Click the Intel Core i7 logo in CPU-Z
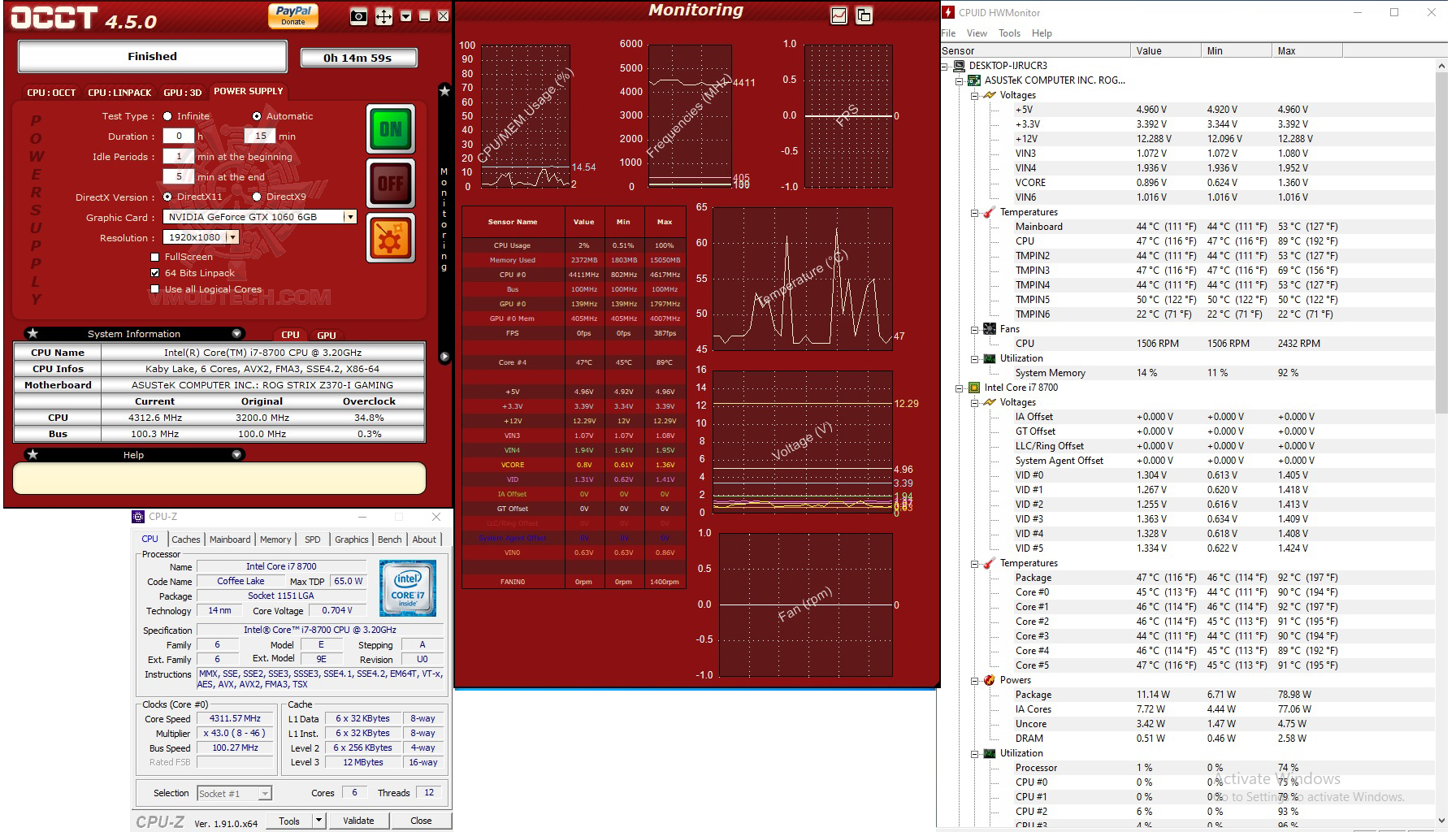The image size is (1456, 832). tap(408, 587)
